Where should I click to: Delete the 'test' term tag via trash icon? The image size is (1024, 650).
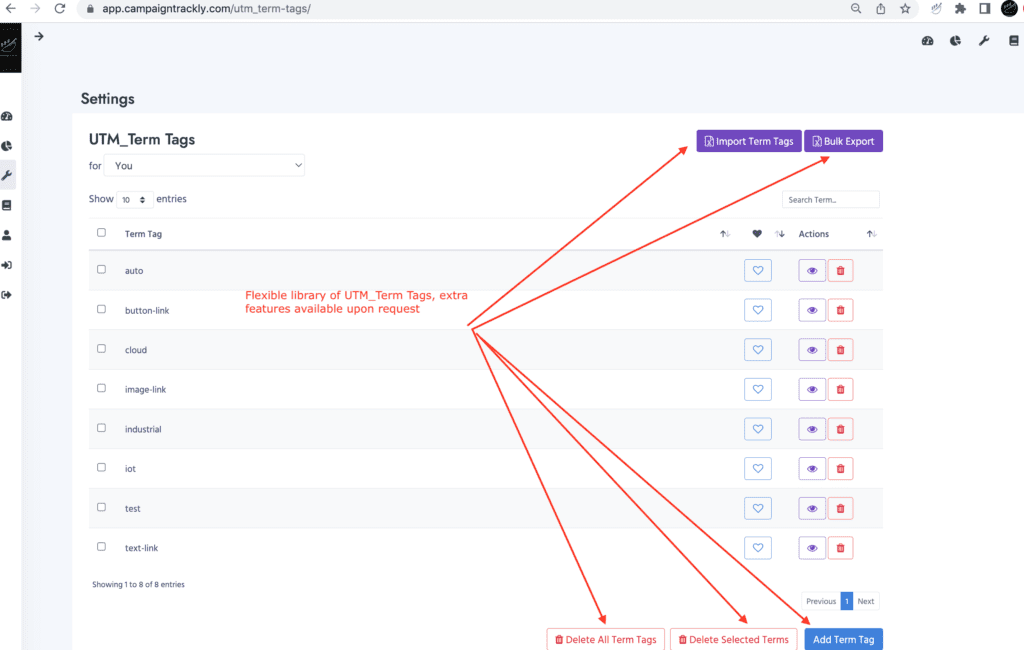840,509
